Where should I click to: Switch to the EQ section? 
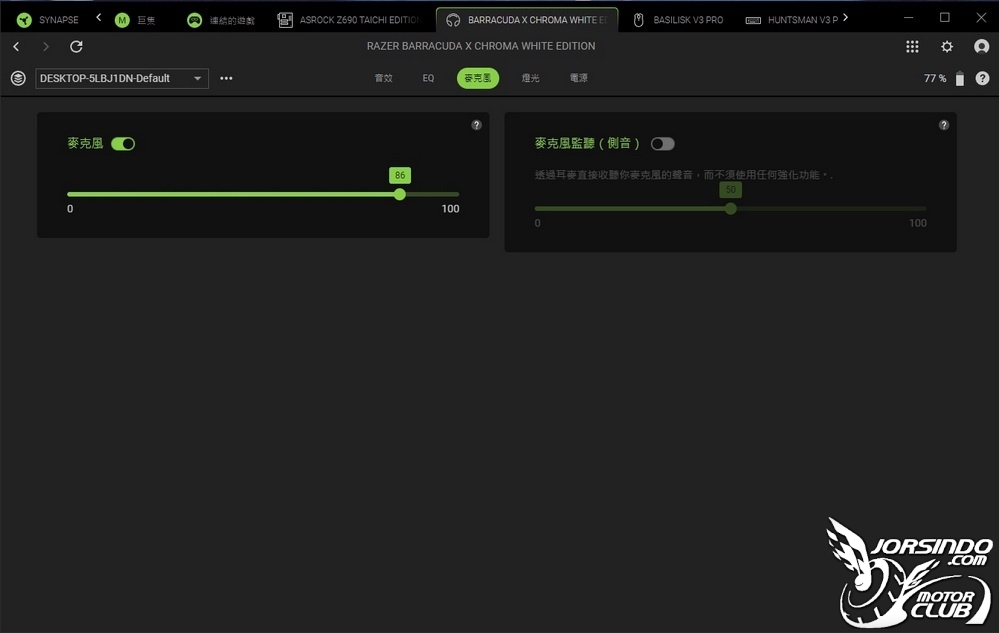(428, 78)
